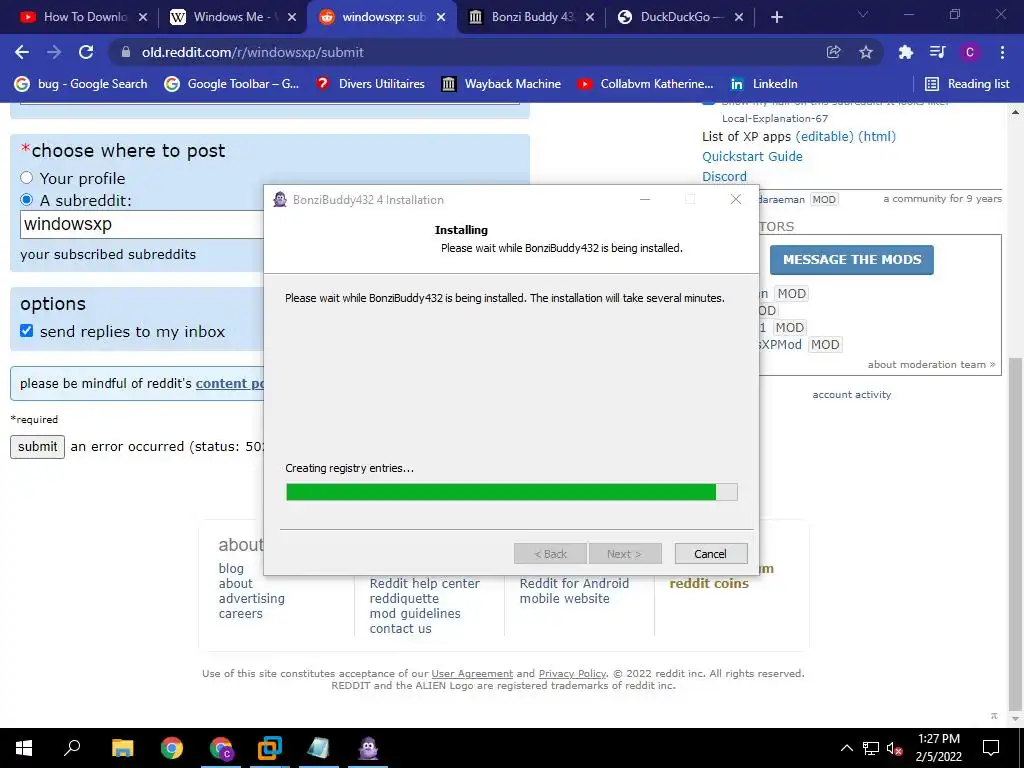Close the Windows Me tab

[292, 17]
